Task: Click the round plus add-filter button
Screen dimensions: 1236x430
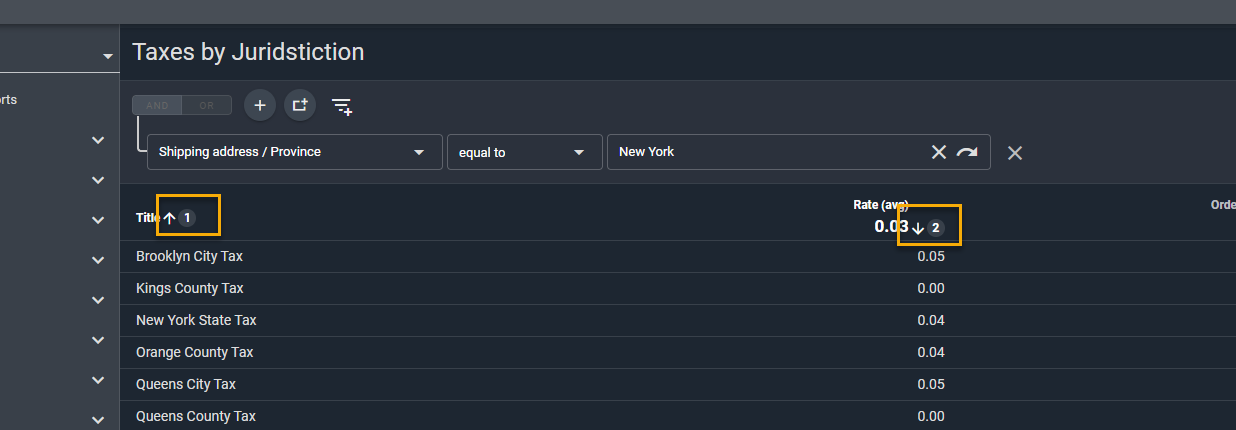Action: click(260, 105)
